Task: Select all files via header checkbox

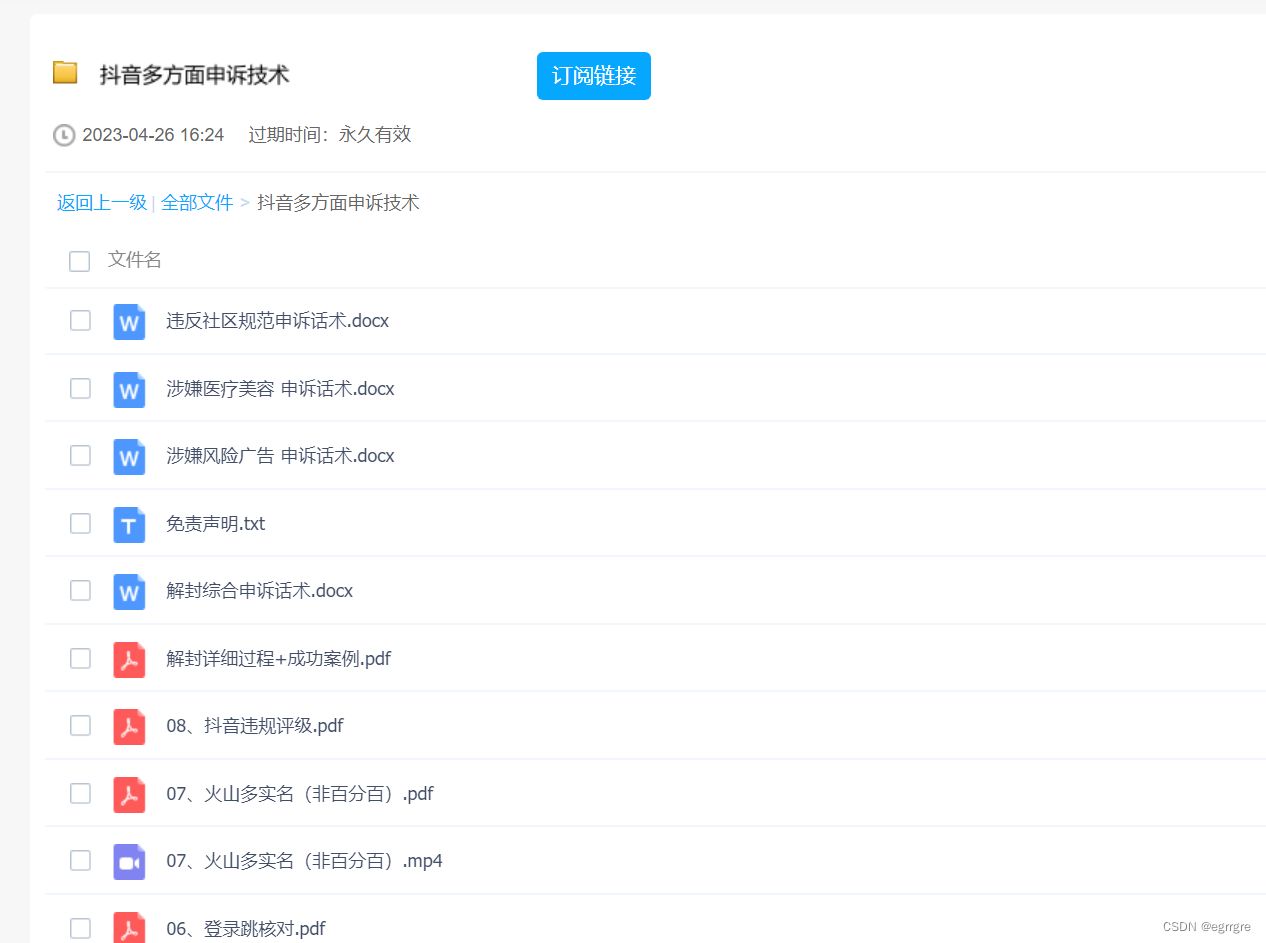Action: (x=79, y=261)
